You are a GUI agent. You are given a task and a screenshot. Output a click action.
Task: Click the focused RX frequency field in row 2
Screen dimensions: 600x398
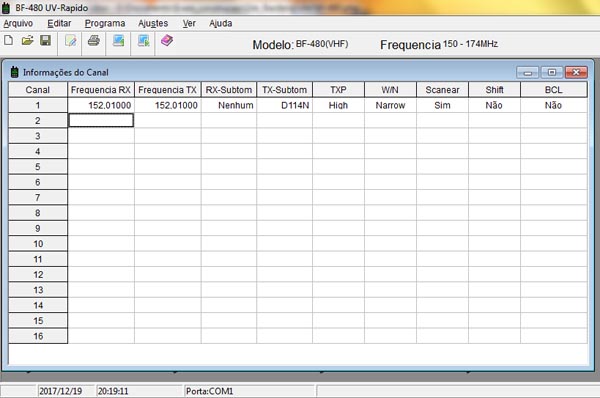(101, 121)
